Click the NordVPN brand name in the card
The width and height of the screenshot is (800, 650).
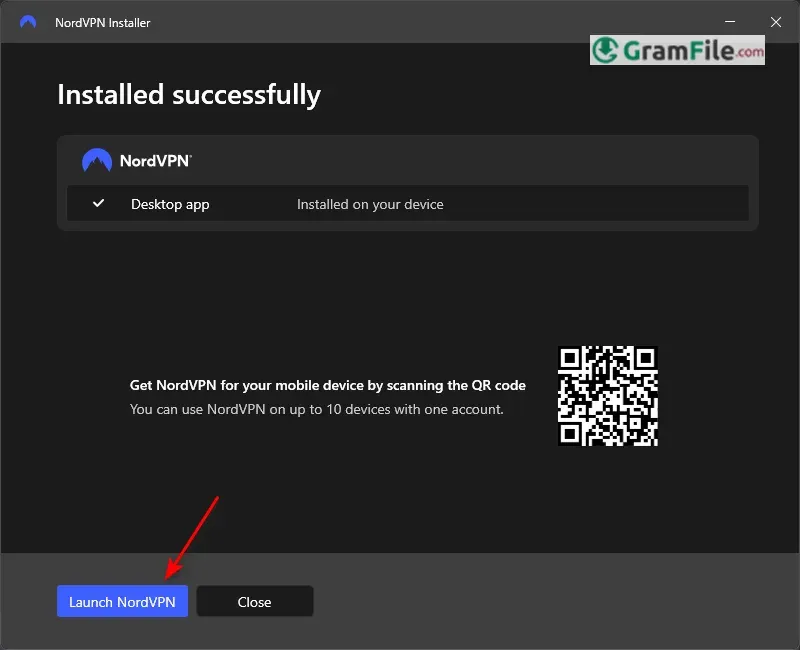click(x=156, y=161)
